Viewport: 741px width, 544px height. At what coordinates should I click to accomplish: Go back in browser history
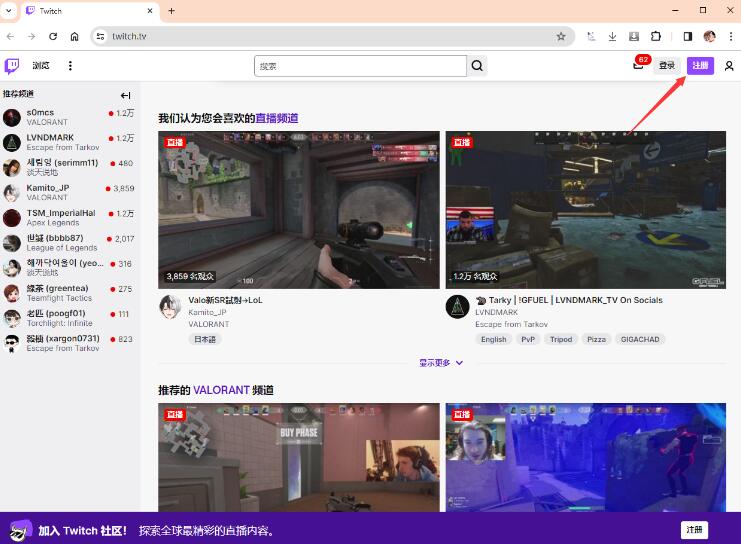point(10,36)
